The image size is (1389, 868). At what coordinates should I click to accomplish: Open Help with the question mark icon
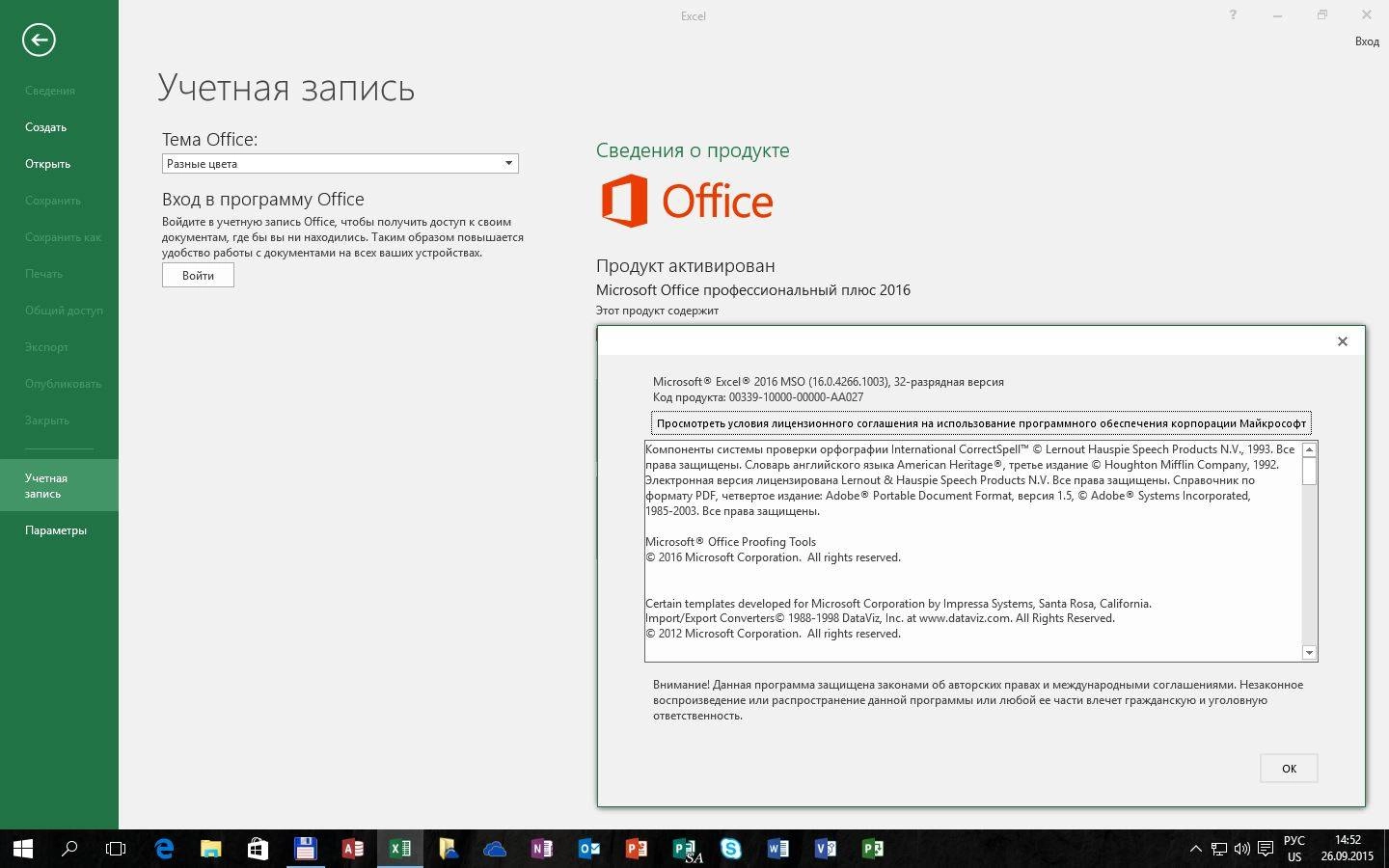pos(1233,15)
